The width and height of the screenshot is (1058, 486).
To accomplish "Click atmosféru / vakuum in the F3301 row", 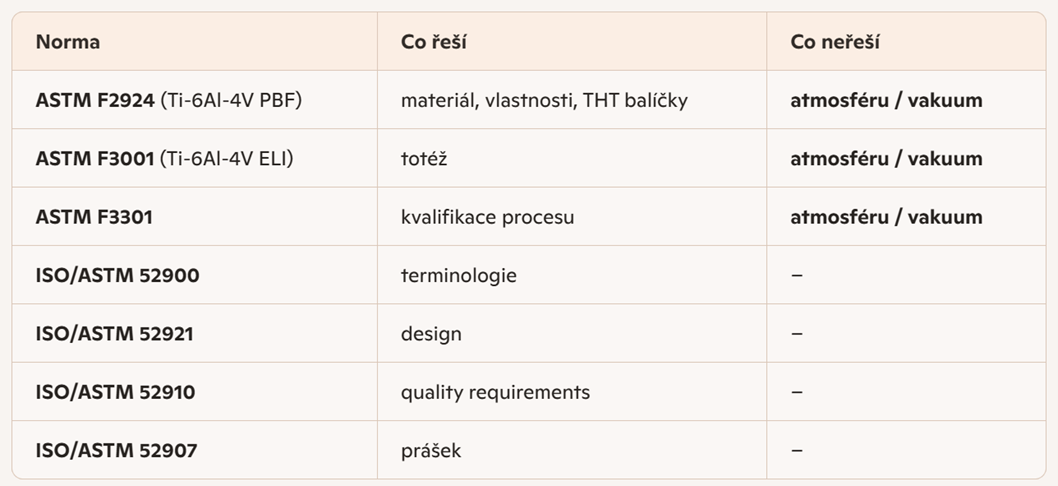I will point(886,217).
